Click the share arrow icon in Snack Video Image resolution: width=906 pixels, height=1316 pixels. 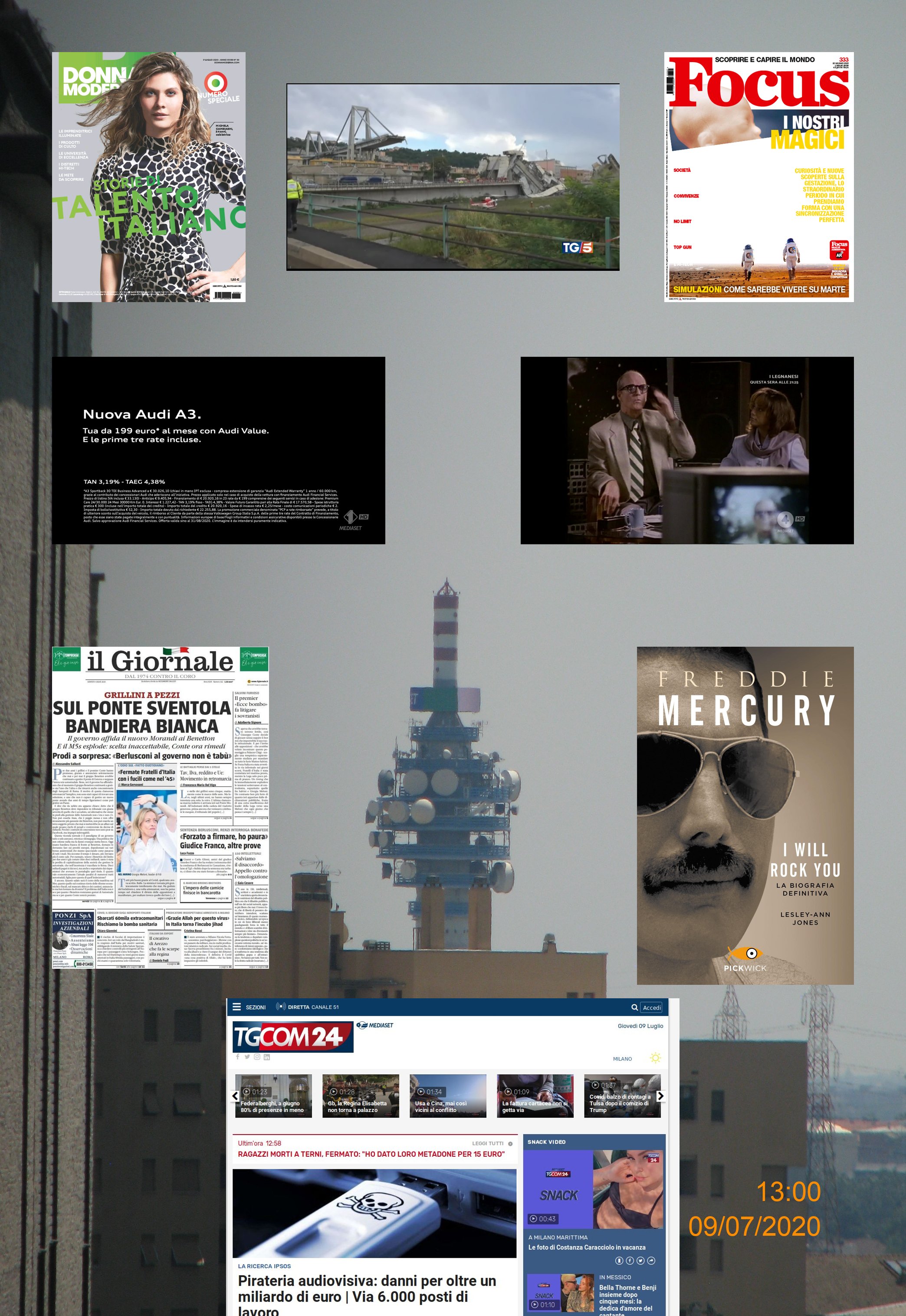(x=651, y=1260)
